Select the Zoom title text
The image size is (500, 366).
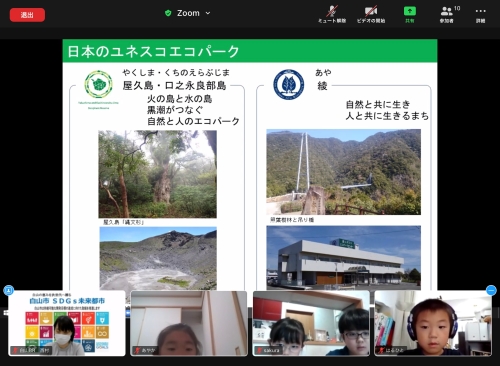click(x=188, y=13)
